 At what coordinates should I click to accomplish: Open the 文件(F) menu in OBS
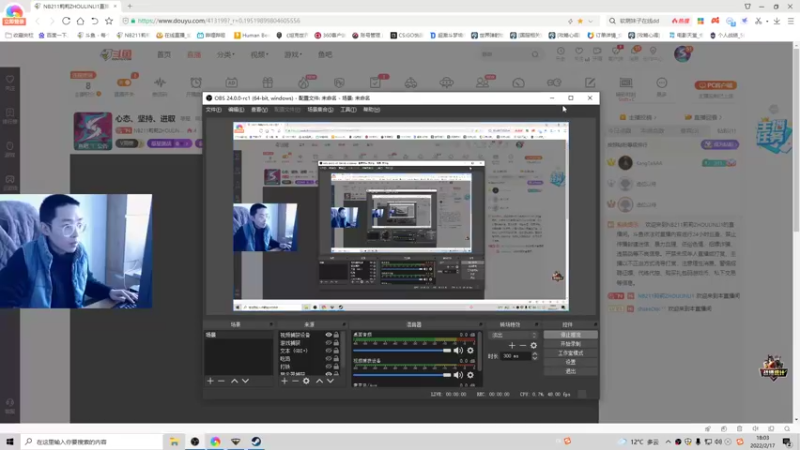point(213,110)
